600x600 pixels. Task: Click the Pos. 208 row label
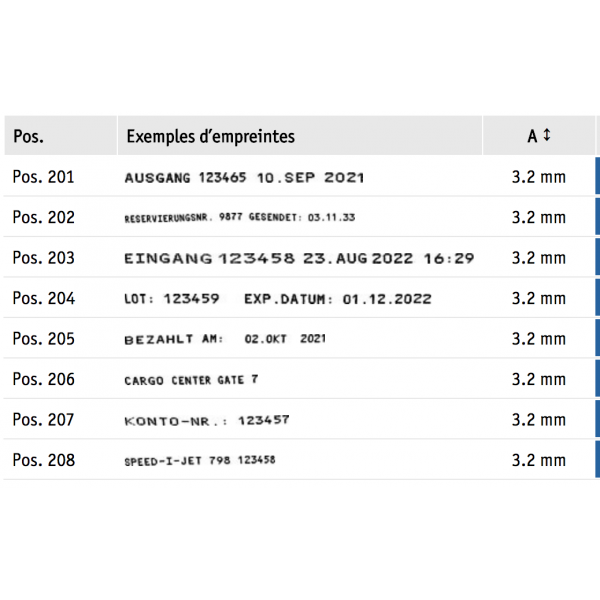pos(43,461)
